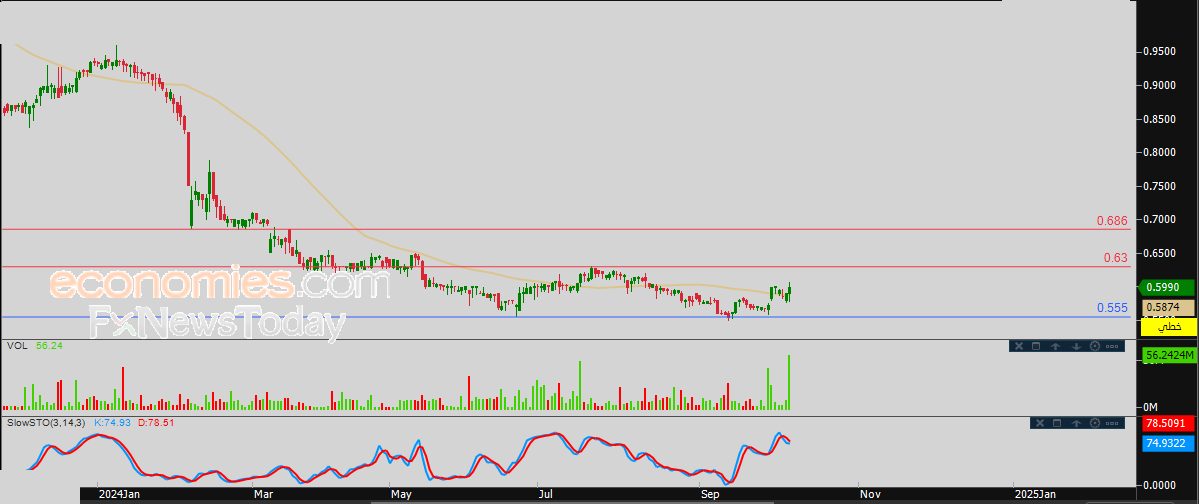Move the VOL panel up
Screen dimensions: 1199x504
point(1056,347)
